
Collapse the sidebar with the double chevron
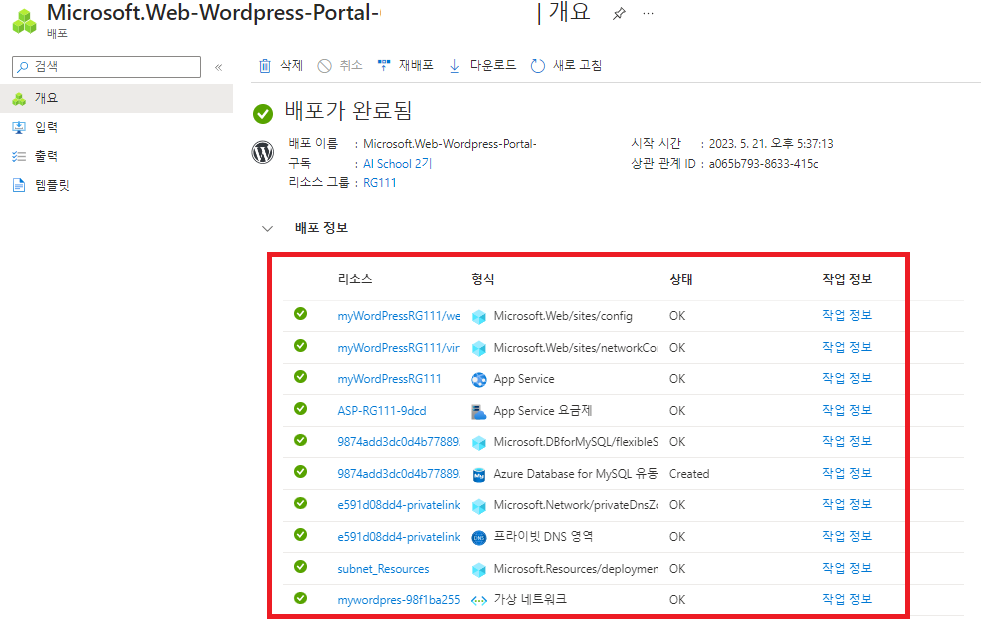point(218,67)
